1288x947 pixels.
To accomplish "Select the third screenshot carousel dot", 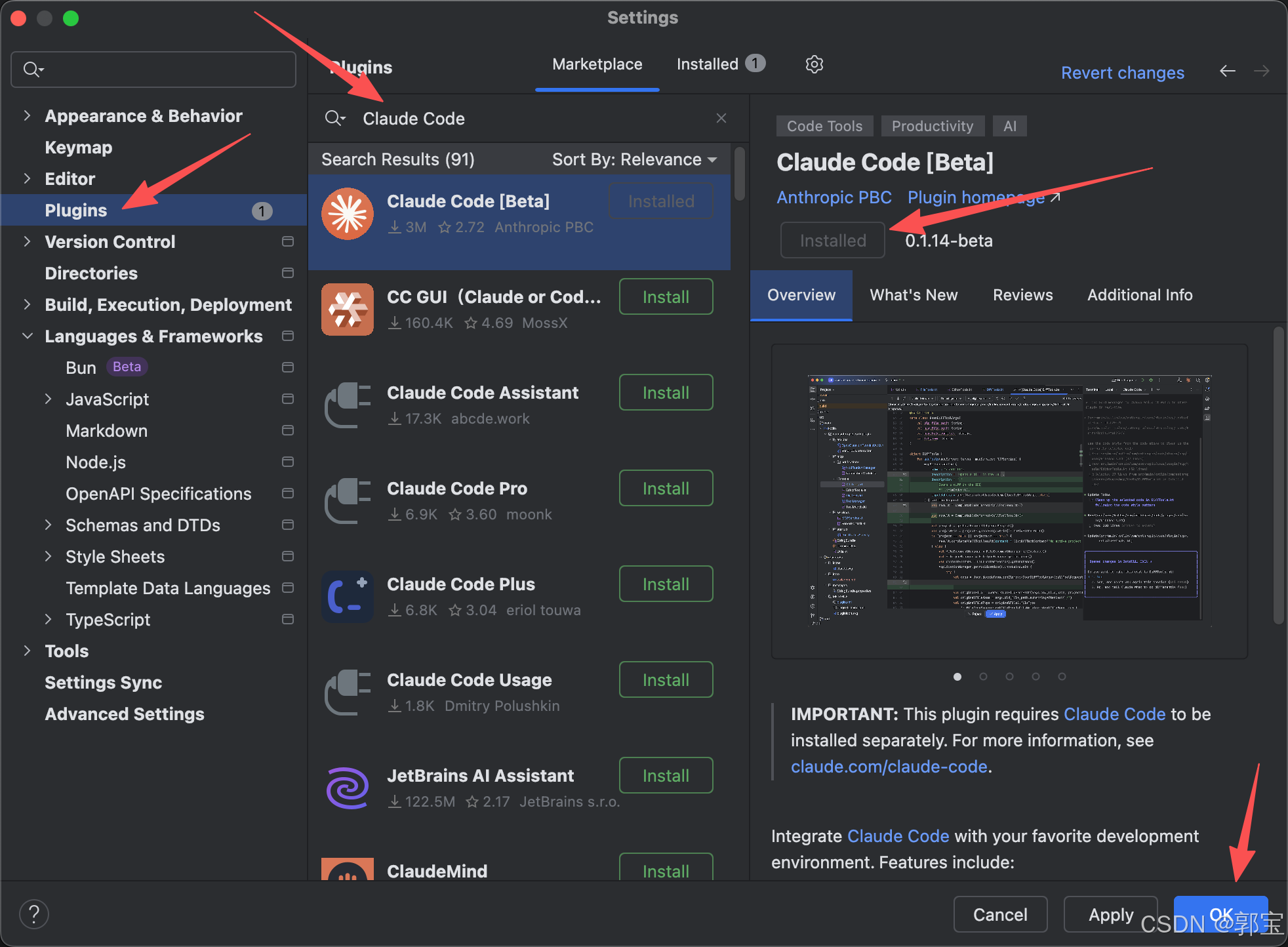I will click(x=1009, y=676).
